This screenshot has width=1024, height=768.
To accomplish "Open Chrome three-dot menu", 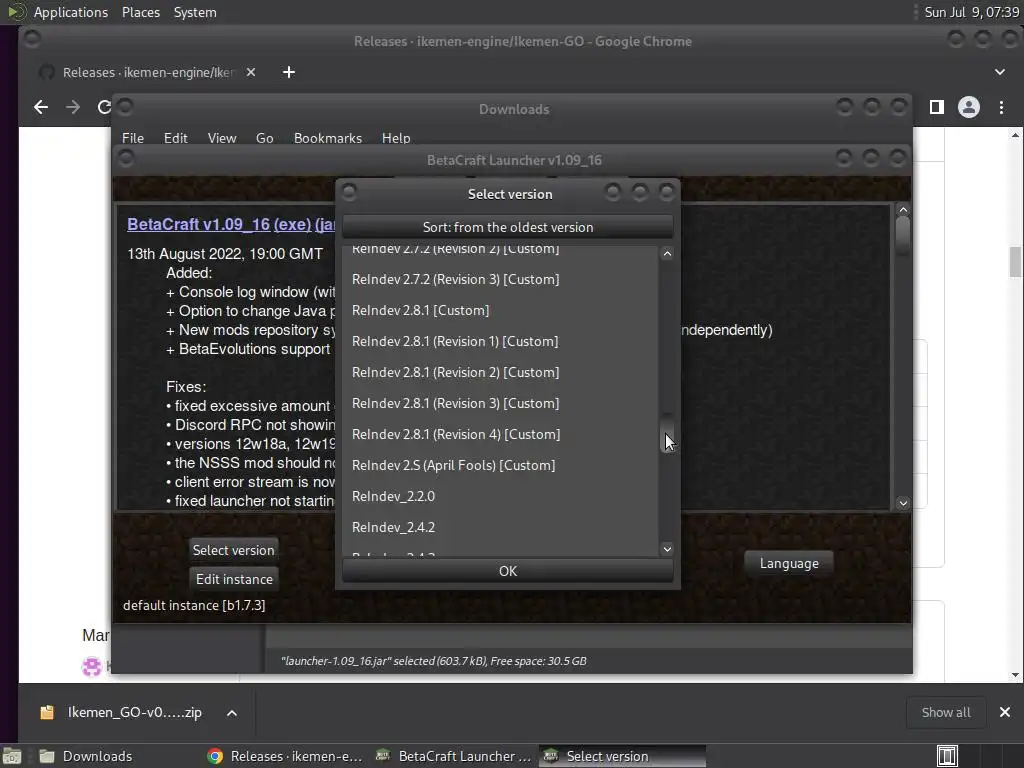I will click(x=1001, y=107).
